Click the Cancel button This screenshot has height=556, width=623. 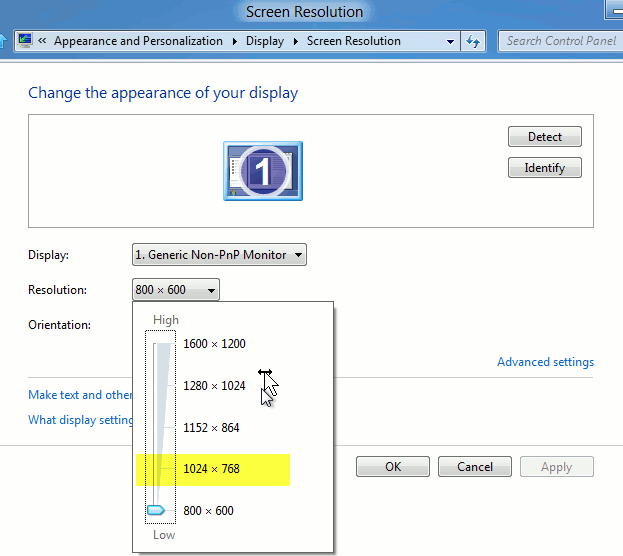pyautogui.click(x=475, y=467)
